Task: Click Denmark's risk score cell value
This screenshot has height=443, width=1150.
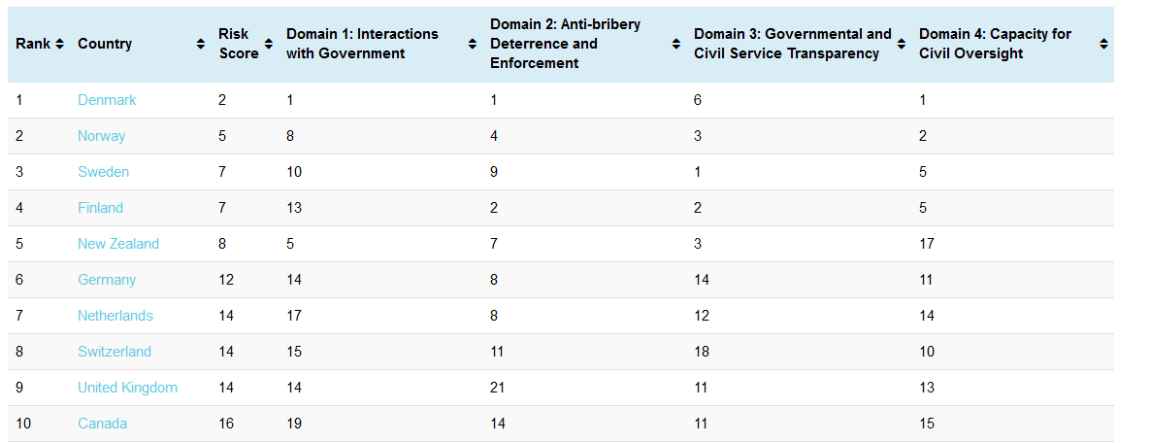Action: pyautogui.click(x=222, y=100)
